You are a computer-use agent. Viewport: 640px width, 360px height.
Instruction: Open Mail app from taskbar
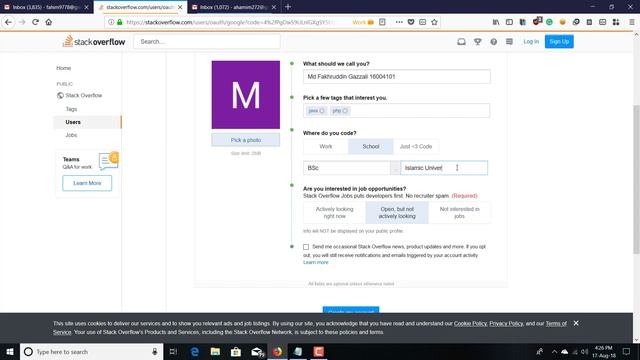click(x=257, y=351)
